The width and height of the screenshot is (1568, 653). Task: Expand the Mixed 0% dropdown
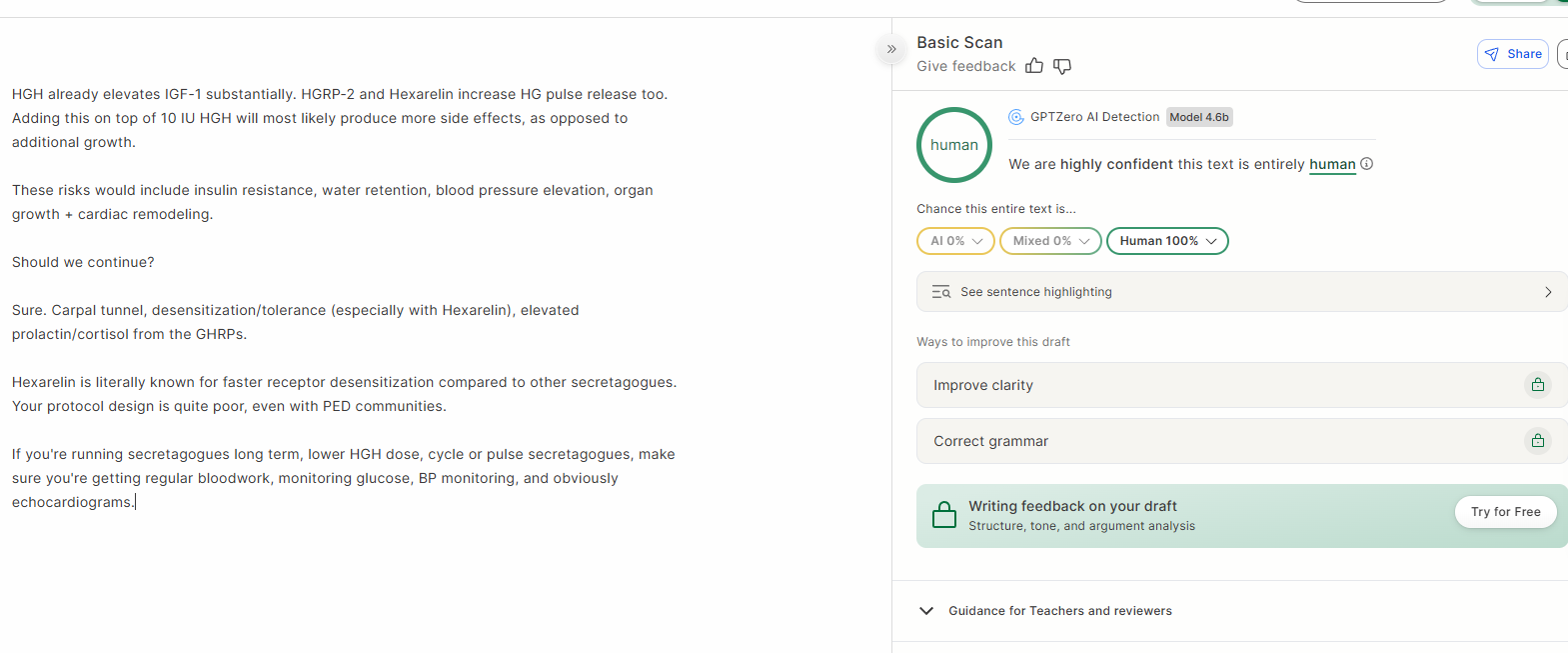[x=1050, y=241]
